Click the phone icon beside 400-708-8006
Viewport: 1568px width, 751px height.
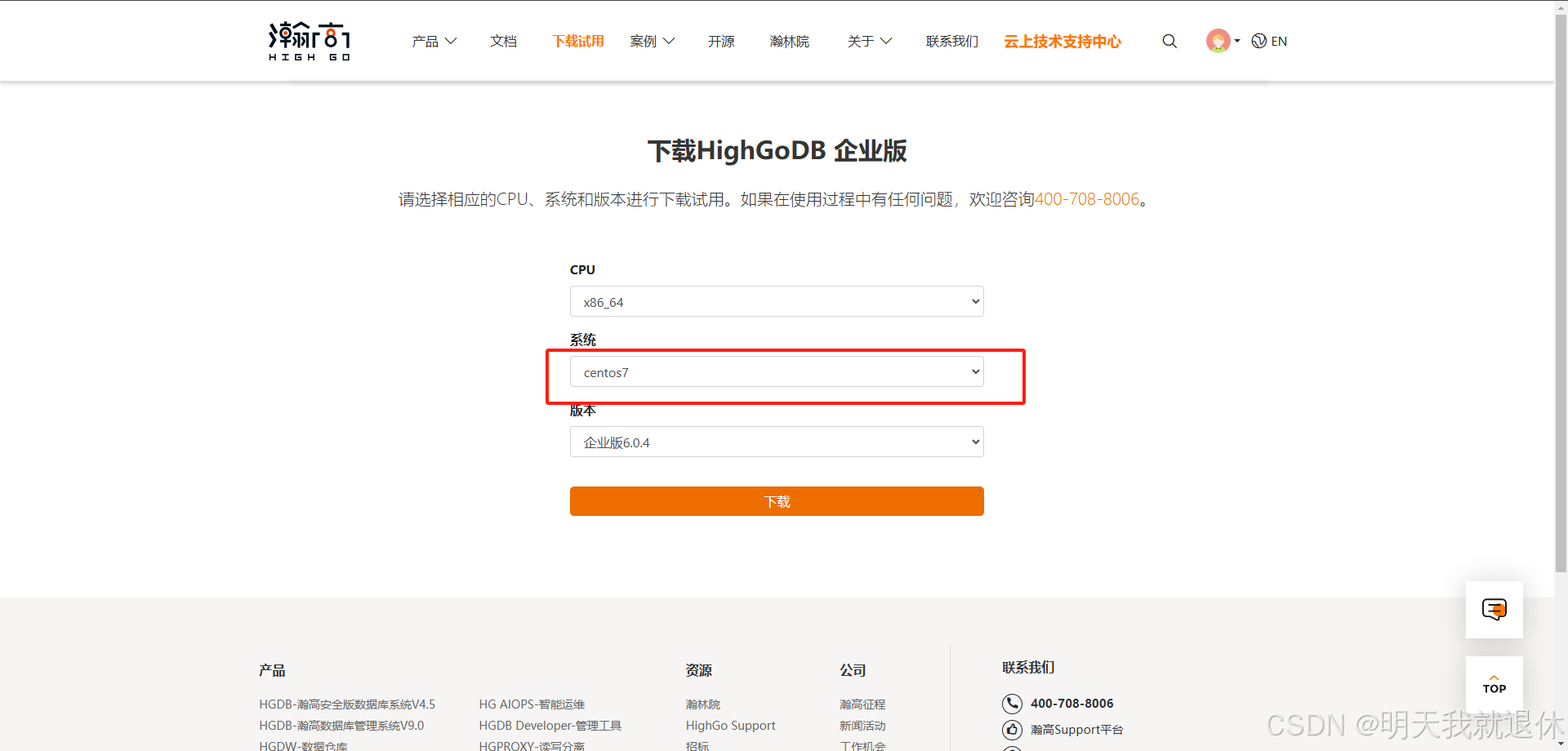1012,704
